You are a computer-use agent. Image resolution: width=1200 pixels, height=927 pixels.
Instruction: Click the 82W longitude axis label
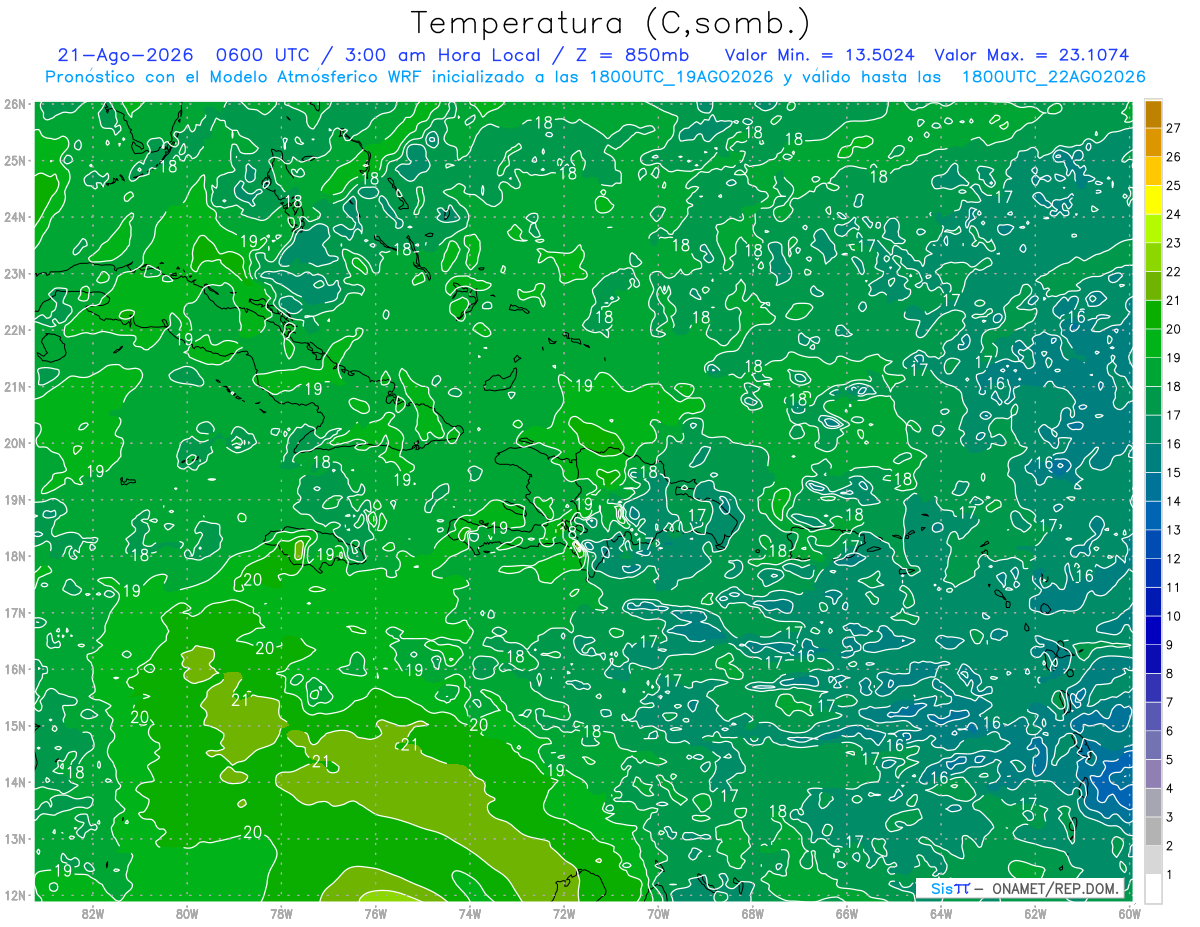93,913
